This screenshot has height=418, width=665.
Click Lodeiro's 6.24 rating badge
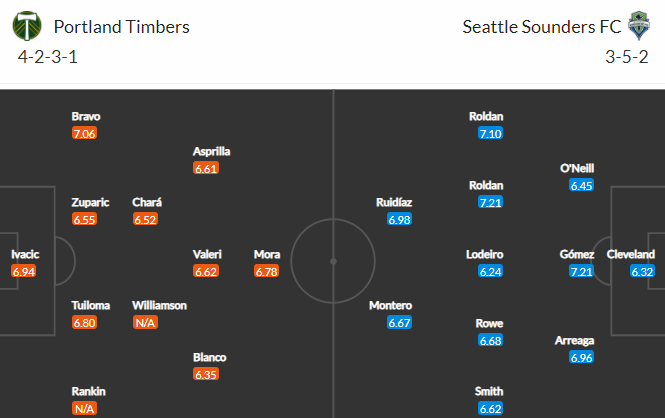(491, 271)
